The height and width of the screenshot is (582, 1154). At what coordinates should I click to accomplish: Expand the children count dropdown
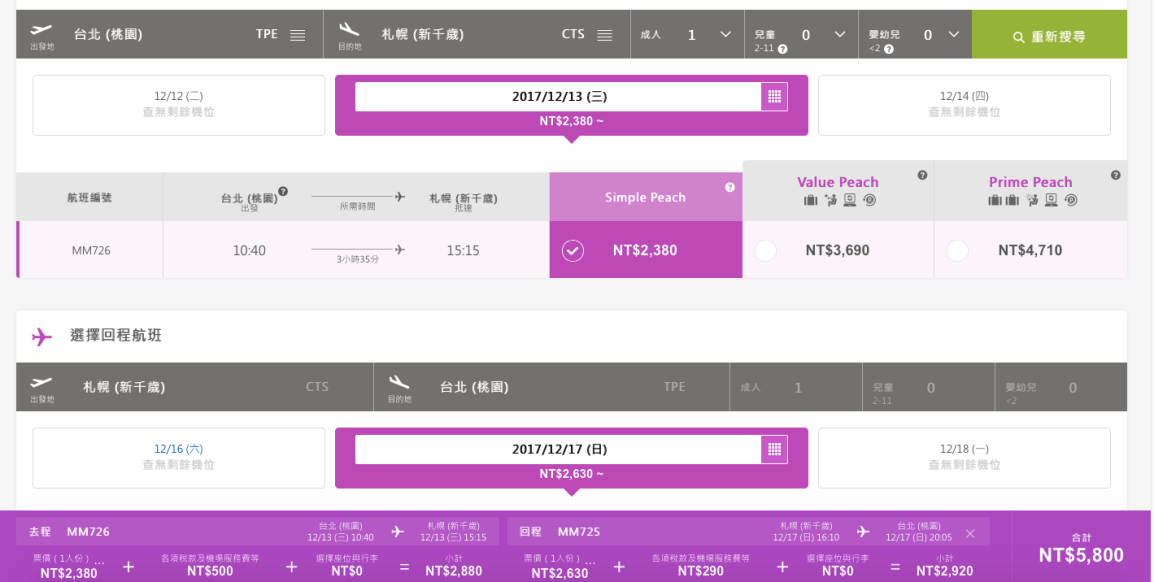[840, 35]
